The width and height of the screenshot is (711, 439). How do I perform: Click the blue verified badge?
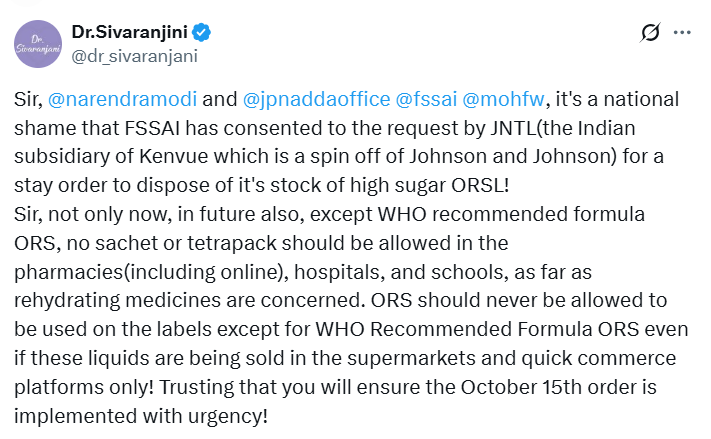click(x=201, y=32)
